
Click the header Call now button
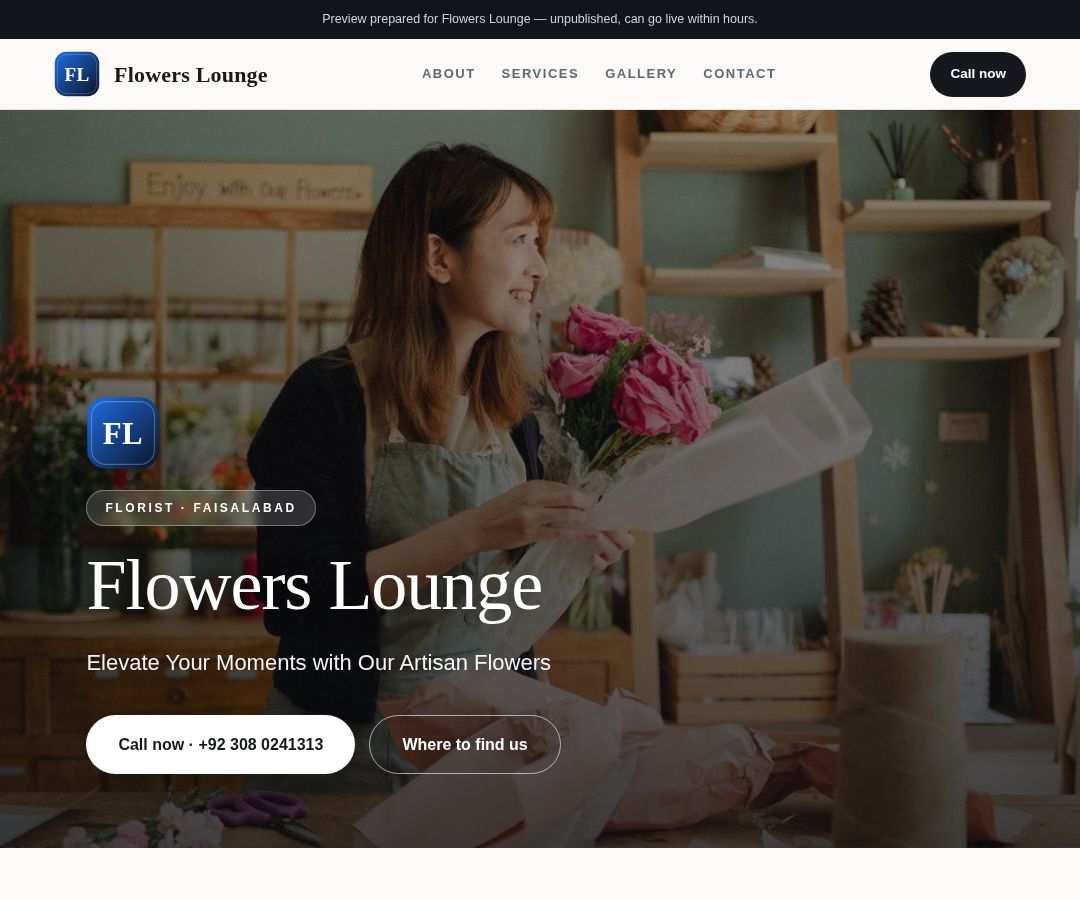[977, 74]
